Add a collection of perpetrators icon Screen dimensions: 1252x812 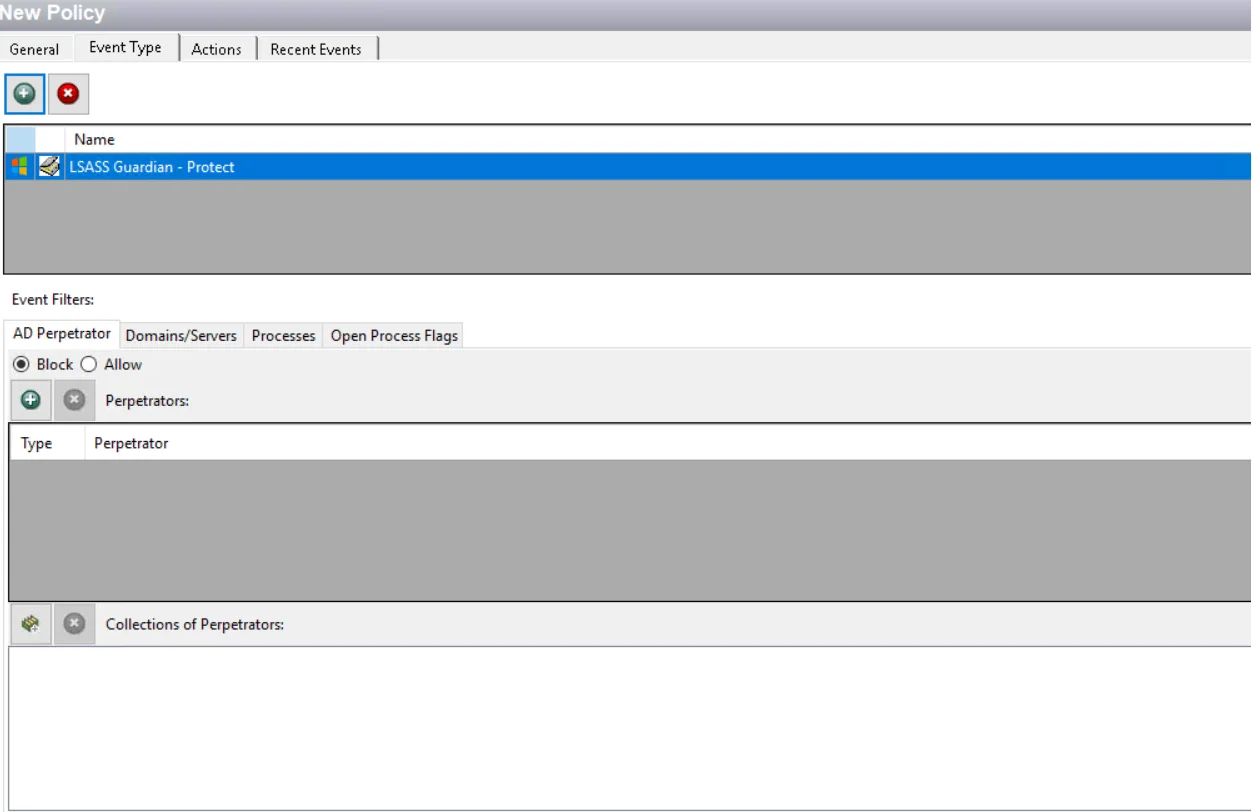[x=31, y=624]
